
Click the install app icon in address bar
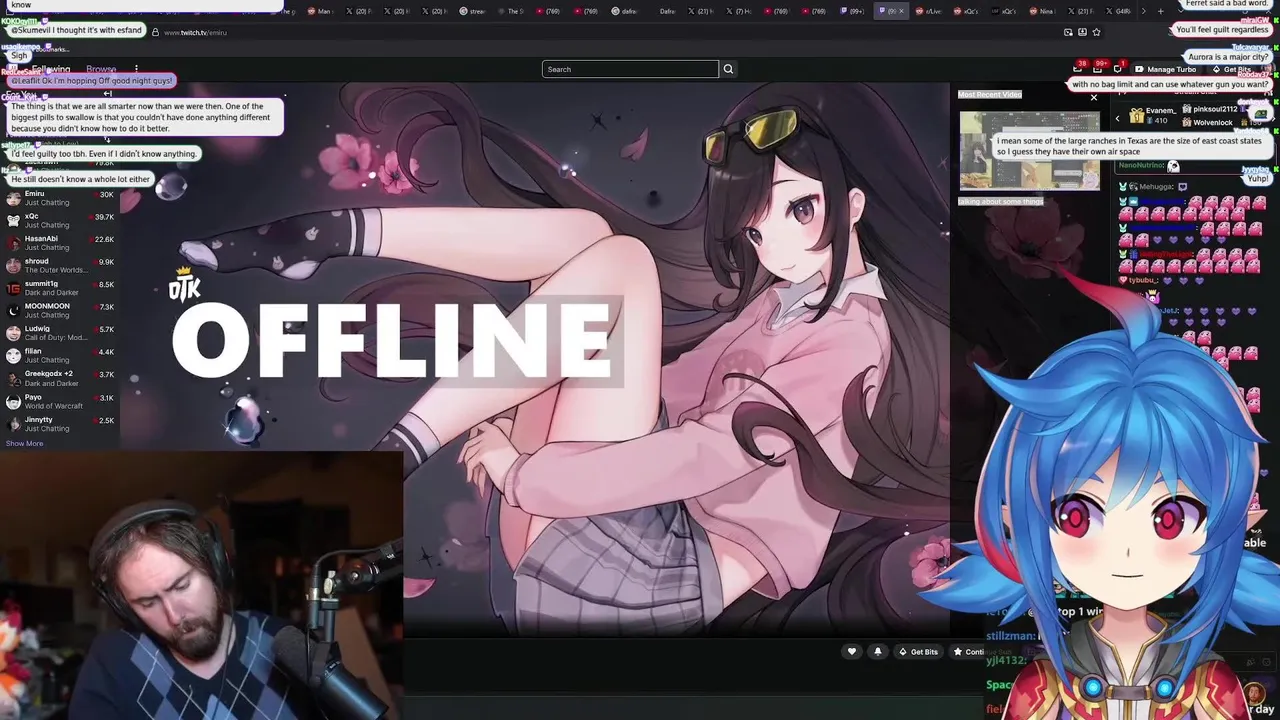pyautogui.click(x=1082, y=32)
